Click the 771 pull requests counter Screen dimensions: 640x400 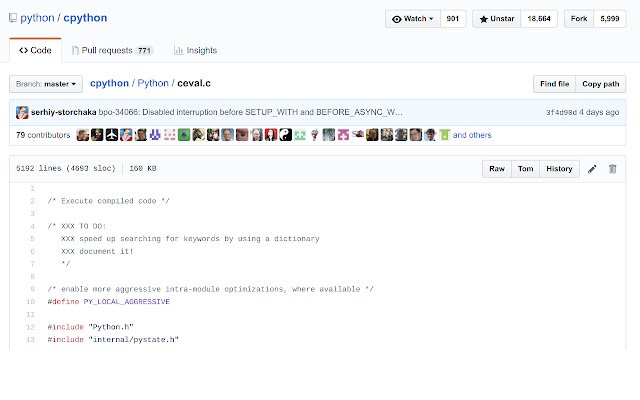(144, 51)
